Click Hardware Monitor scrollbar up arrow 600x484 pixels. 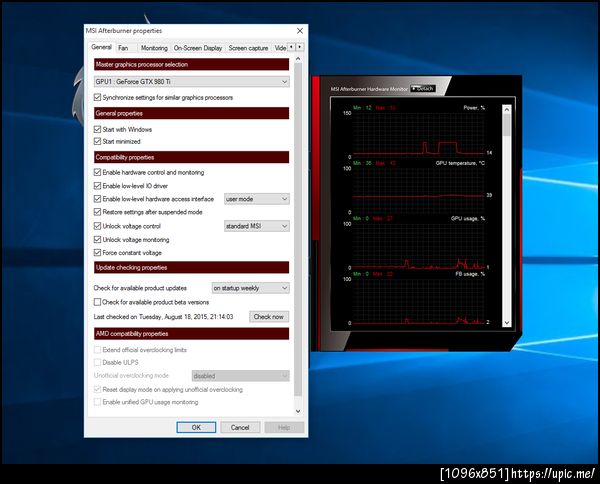click(507, 109)
